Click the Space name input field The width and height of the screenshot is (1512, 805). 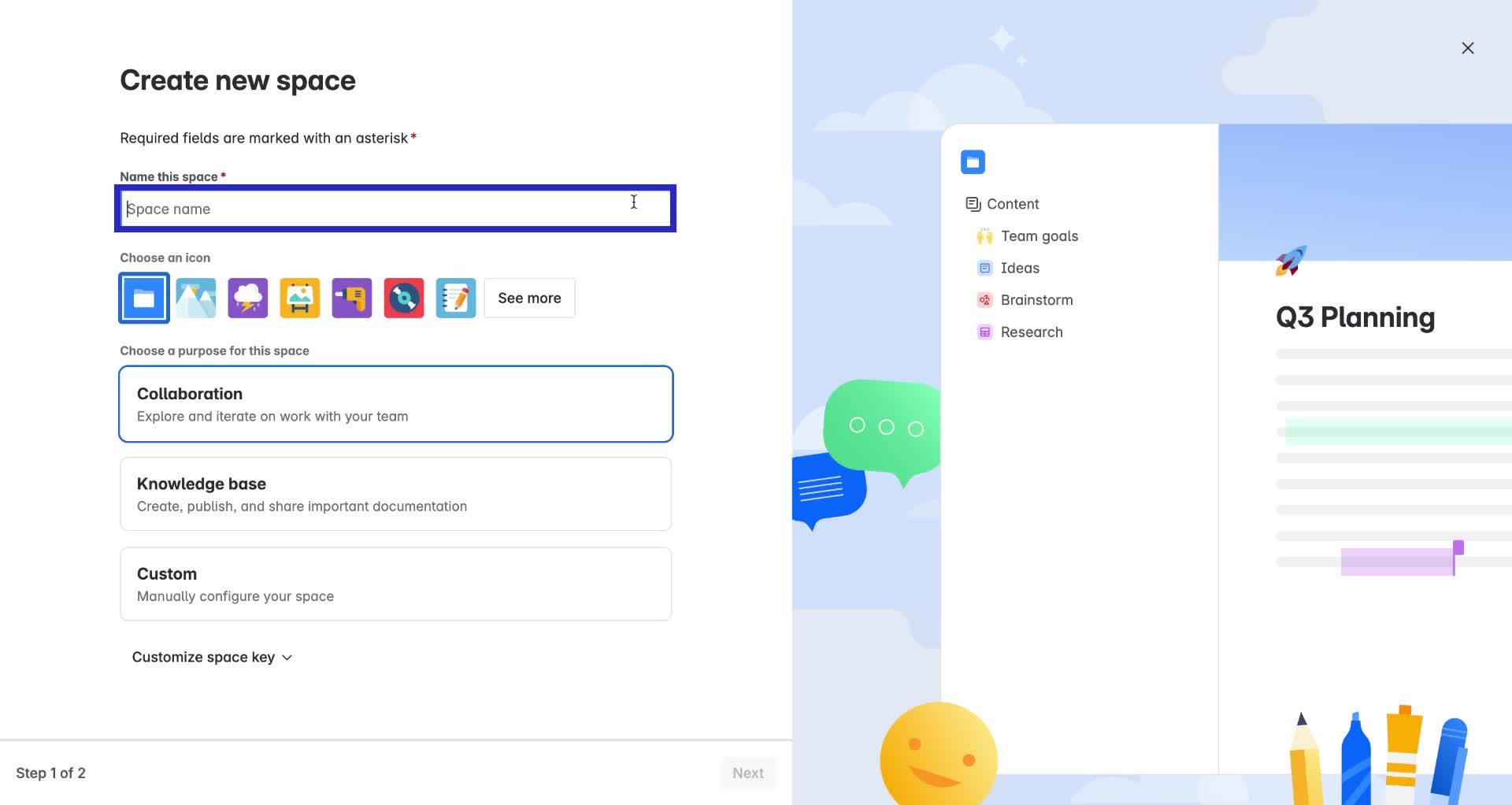point(395,208)
